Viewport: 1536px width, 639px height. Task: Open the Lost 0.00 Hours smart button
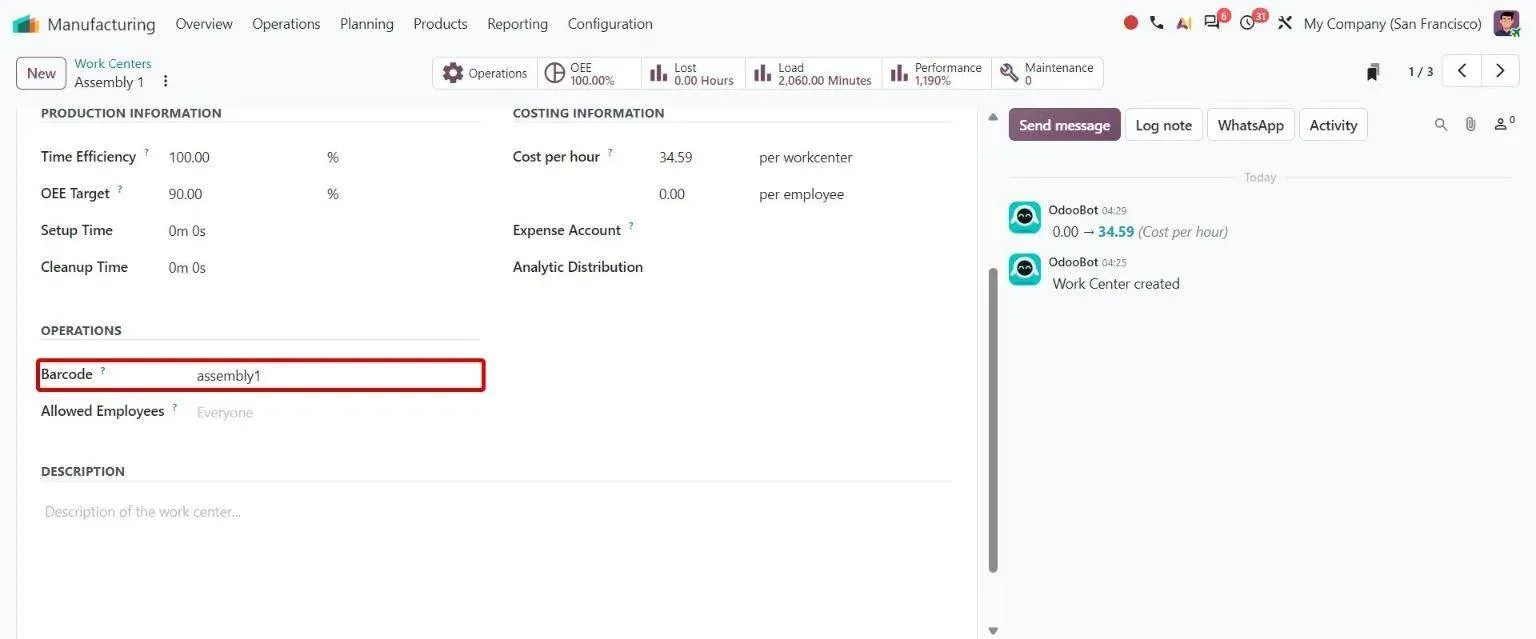click(x=693, y=73)
